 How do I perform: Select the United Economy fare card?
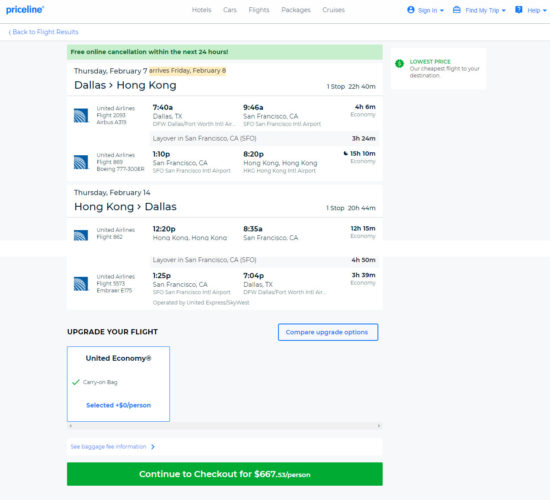point(118,384)
